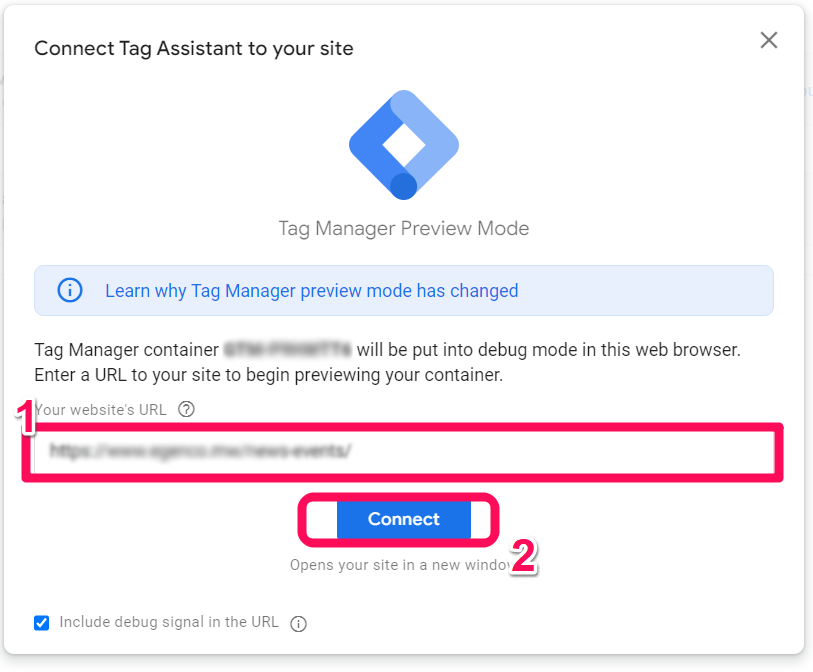
Task: Open the Learn why preview mode changed link
Action: [311, 291]
